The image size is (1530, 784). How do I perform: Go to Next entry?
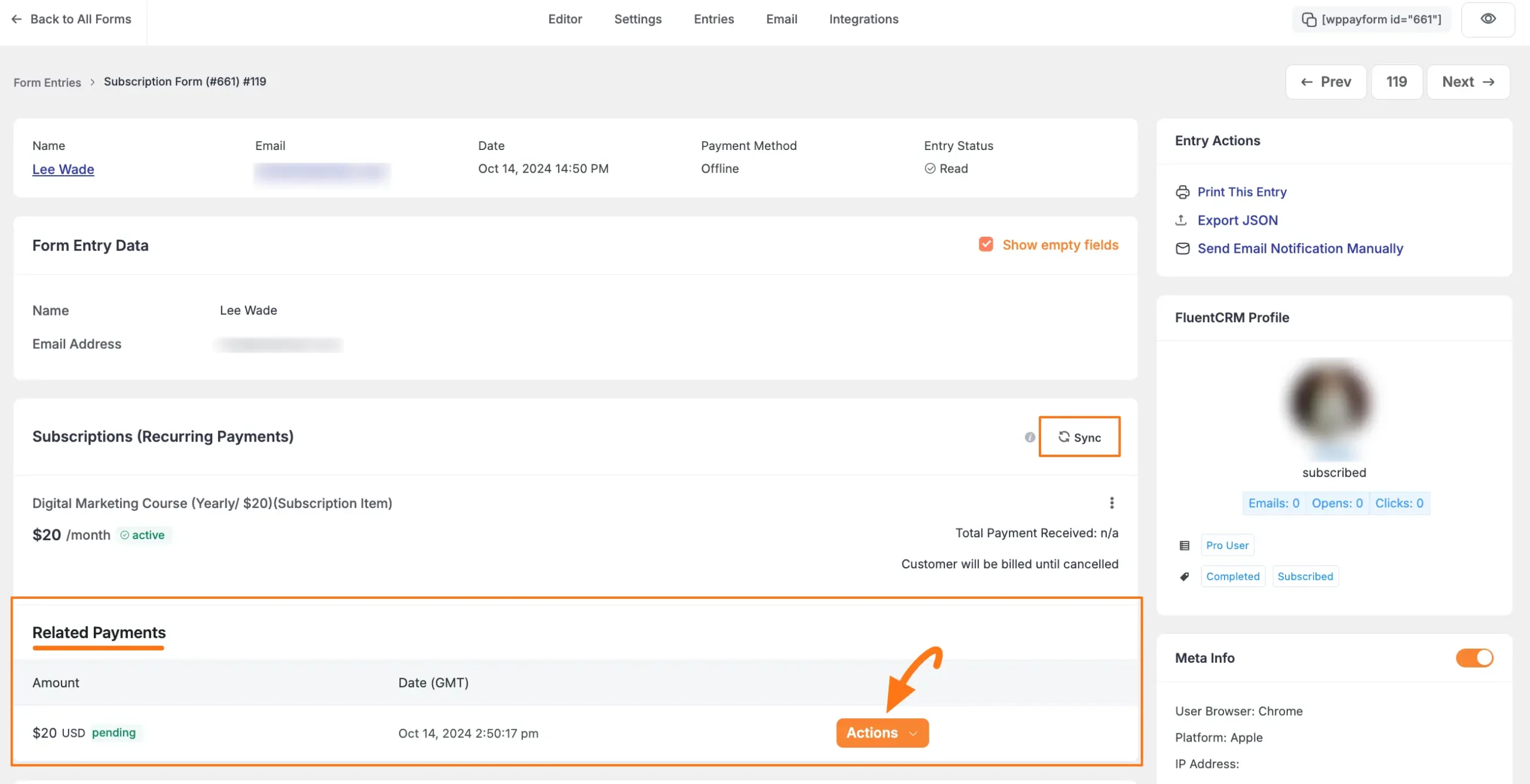[x=1468, y=81]
